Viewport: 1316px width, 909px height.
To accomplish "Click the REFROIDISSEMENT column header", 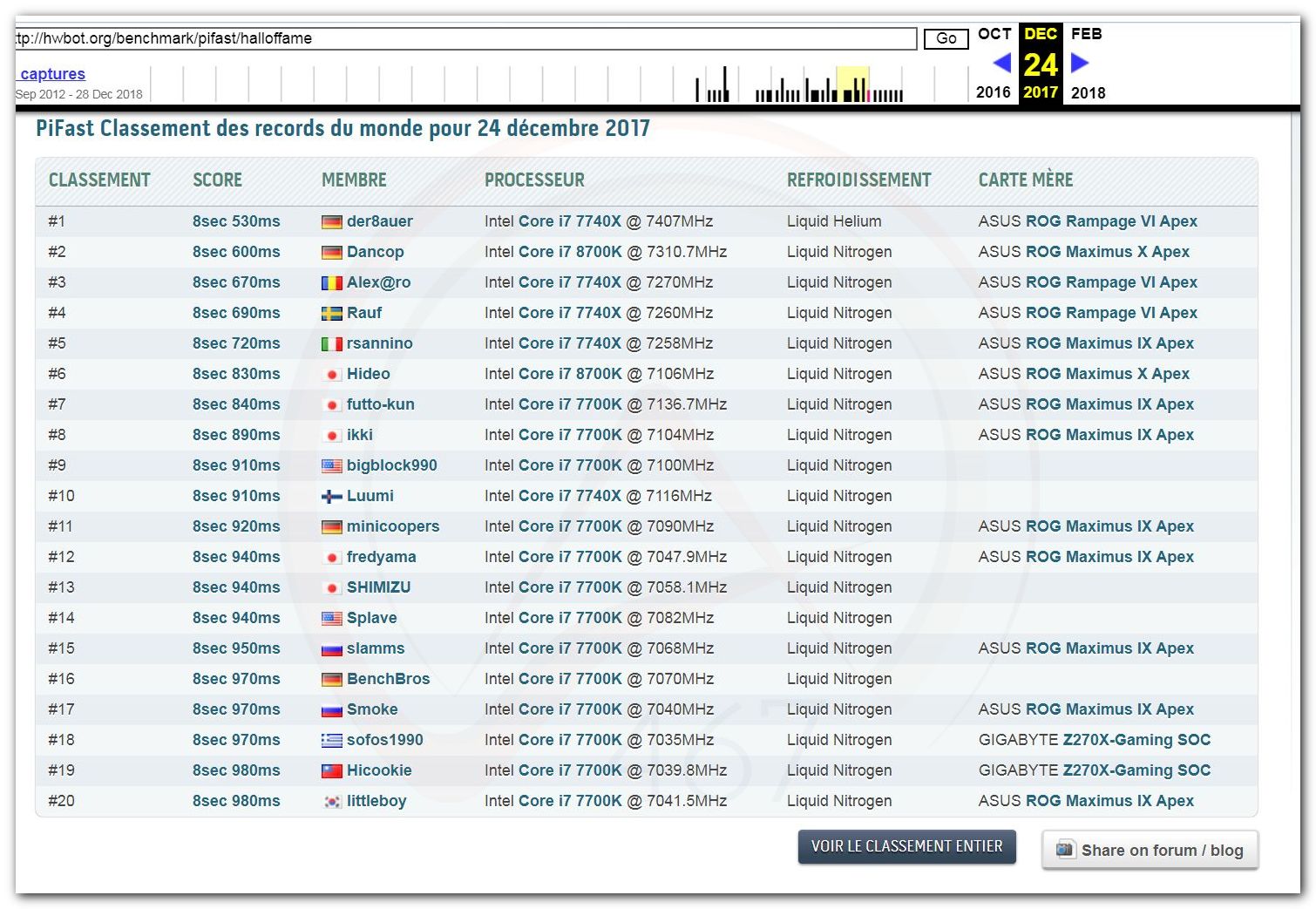I will 859,180.
